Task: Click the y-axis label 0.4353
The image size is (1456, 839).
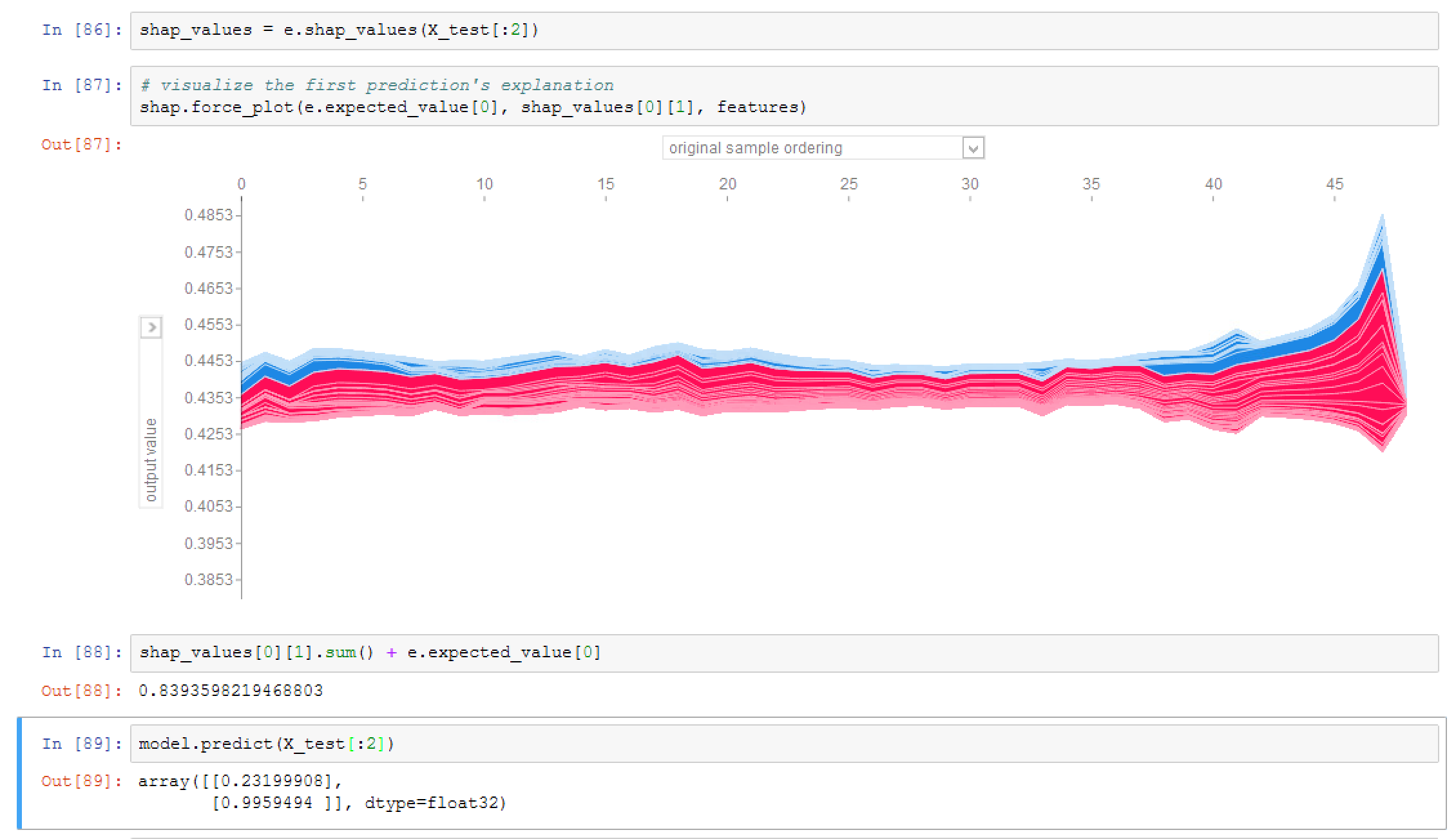Action: tap(209, 398)
